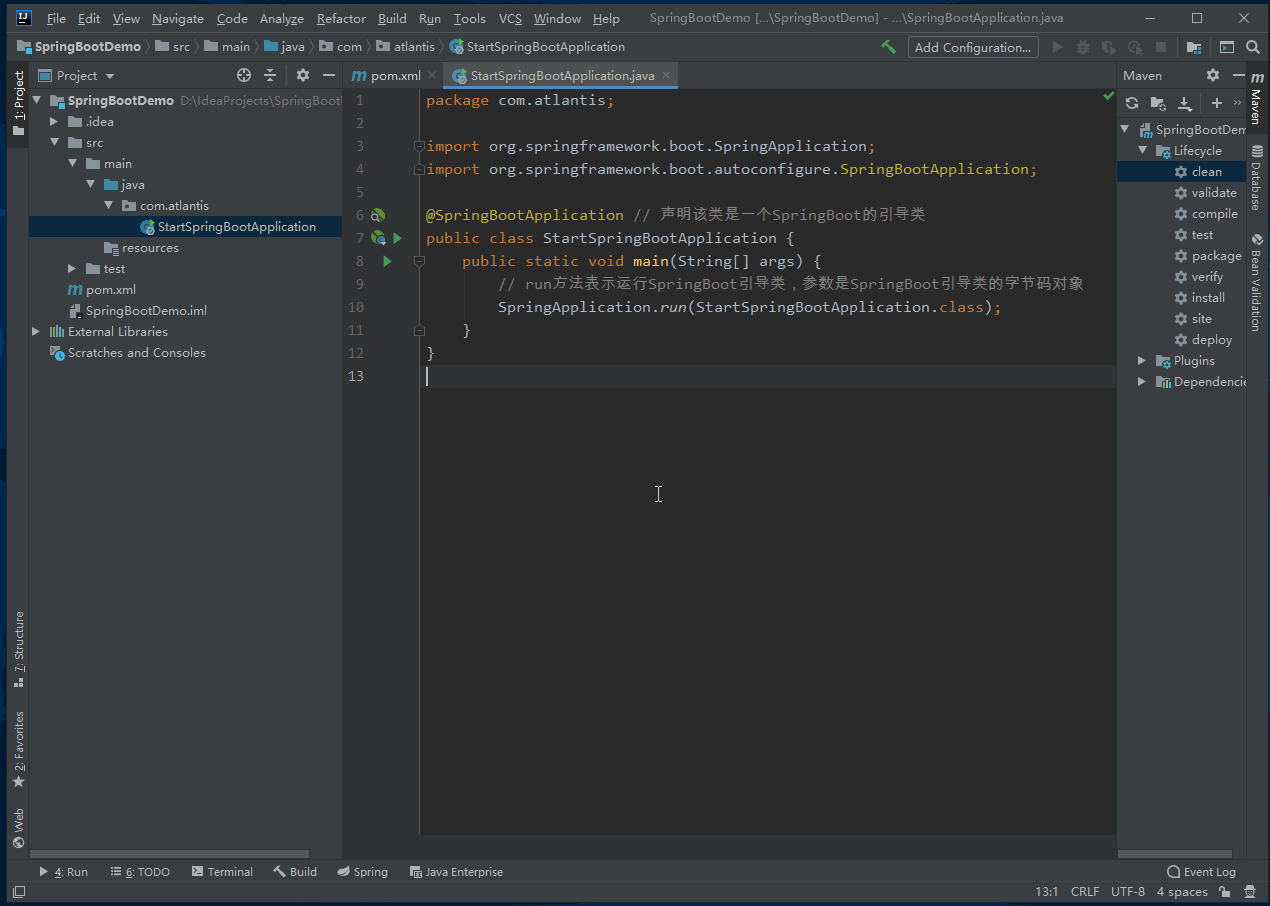Image resolution: width=1270 pixels, height=906 pixels.
Task: Click the tool window toggle icon at bottom left
Action: [x=19, y=892]
